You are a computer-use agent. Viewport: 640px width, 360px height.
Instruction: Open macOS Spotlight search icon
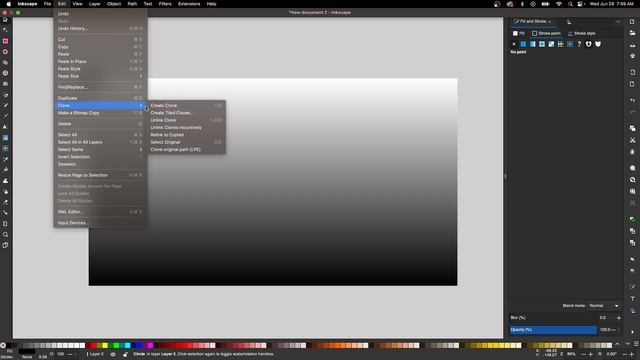click(x=570, y=4)
